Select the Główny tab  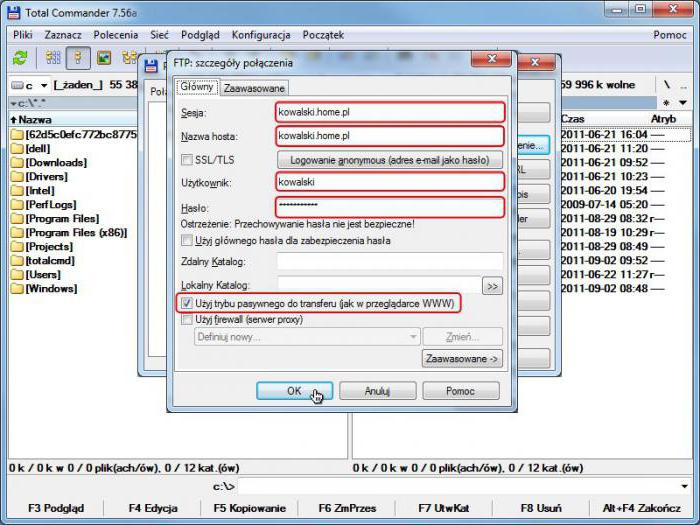(197, 87)
